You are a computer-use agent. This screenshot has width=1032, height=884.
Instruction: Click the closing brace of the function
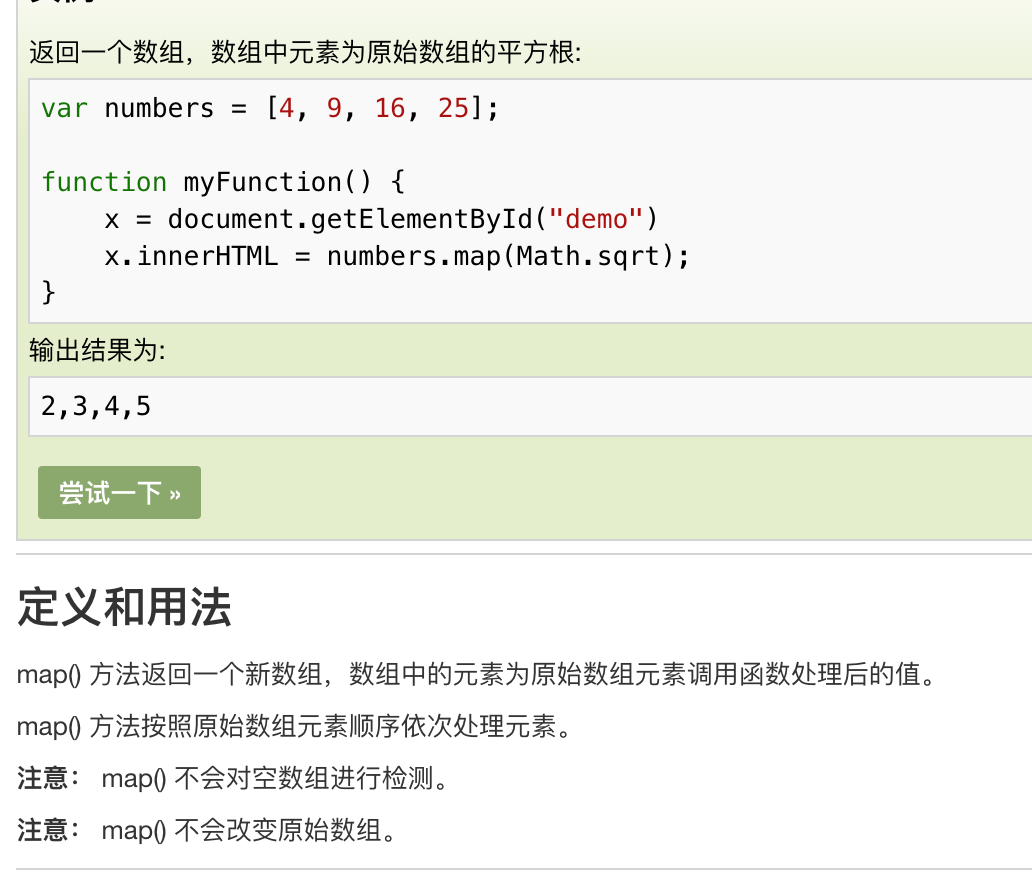[x=48, y=292]
